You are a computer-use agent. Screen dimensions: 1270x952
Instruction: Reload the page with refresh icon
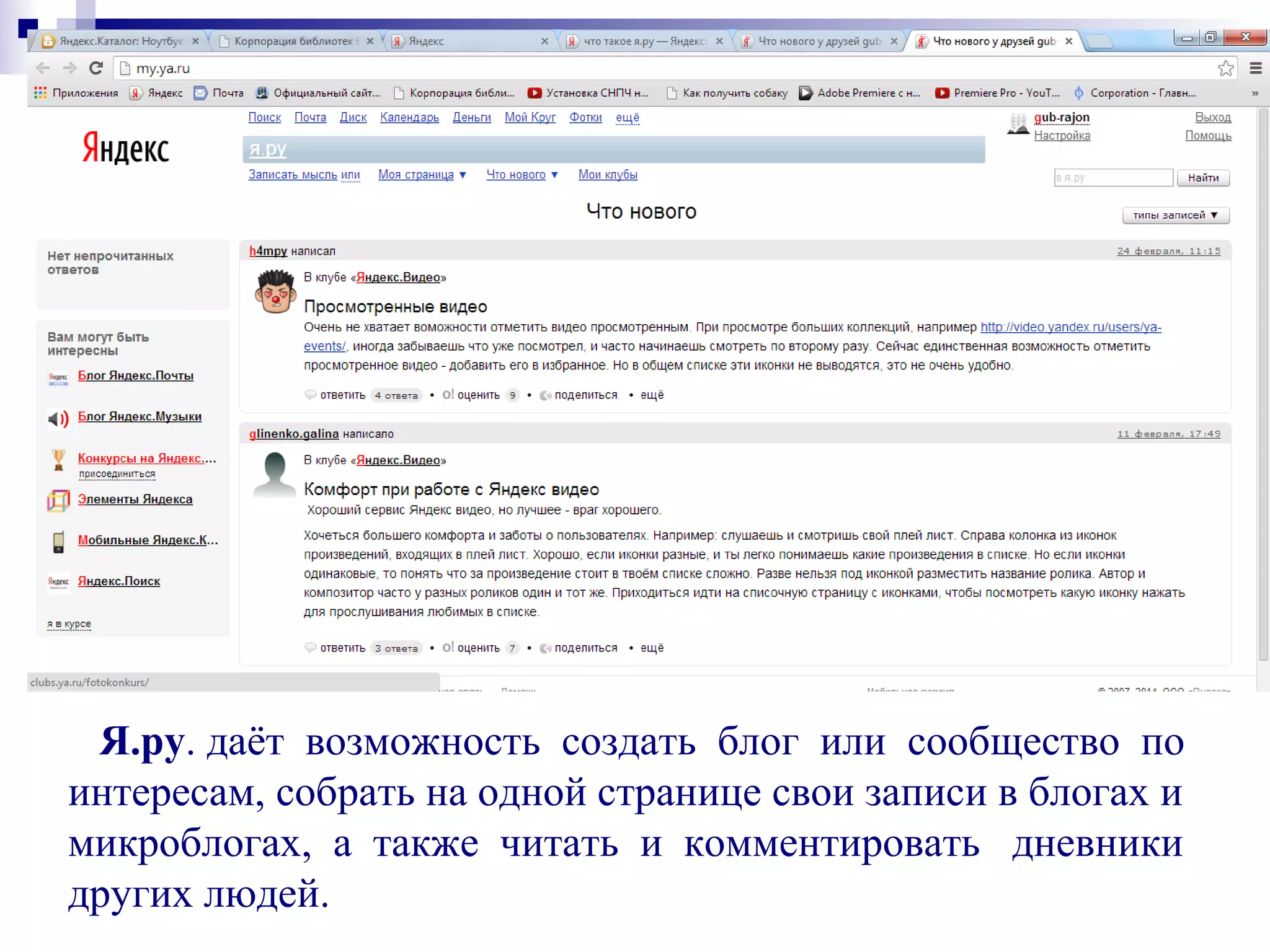pyautogui.click(x=96, y=68)
